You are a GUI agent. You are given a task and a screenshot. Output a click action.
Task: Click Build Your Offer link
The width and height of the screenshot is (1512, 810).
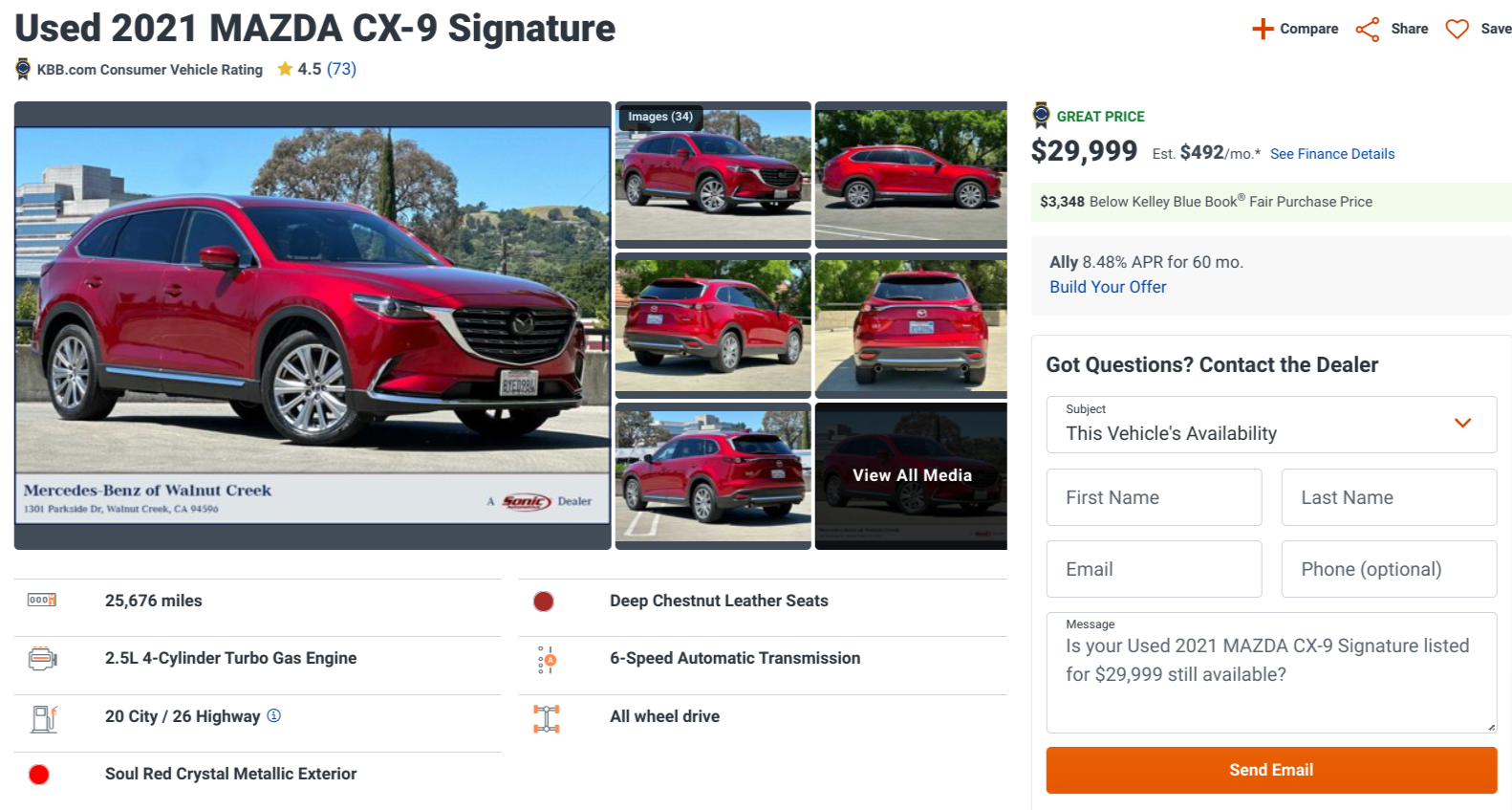(1107, 287)
